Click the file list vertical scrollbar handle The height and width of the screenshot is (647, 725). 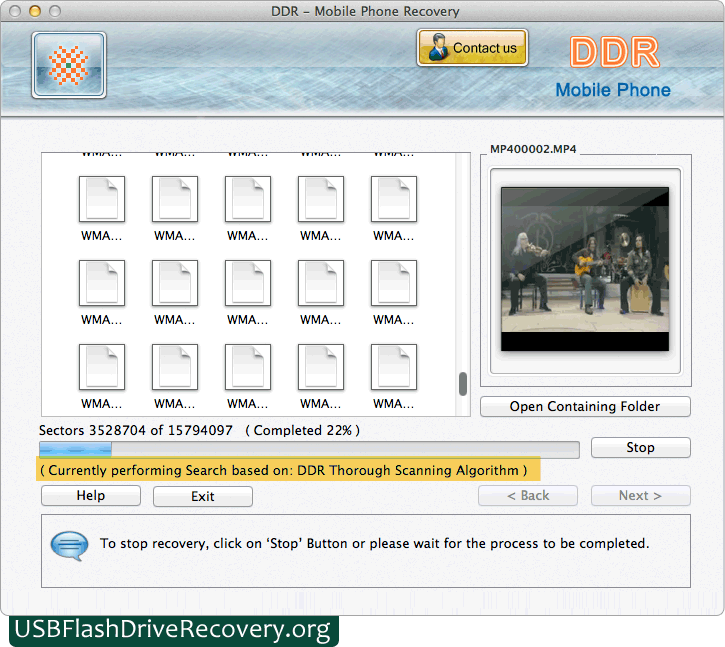(x=463, y=384)
